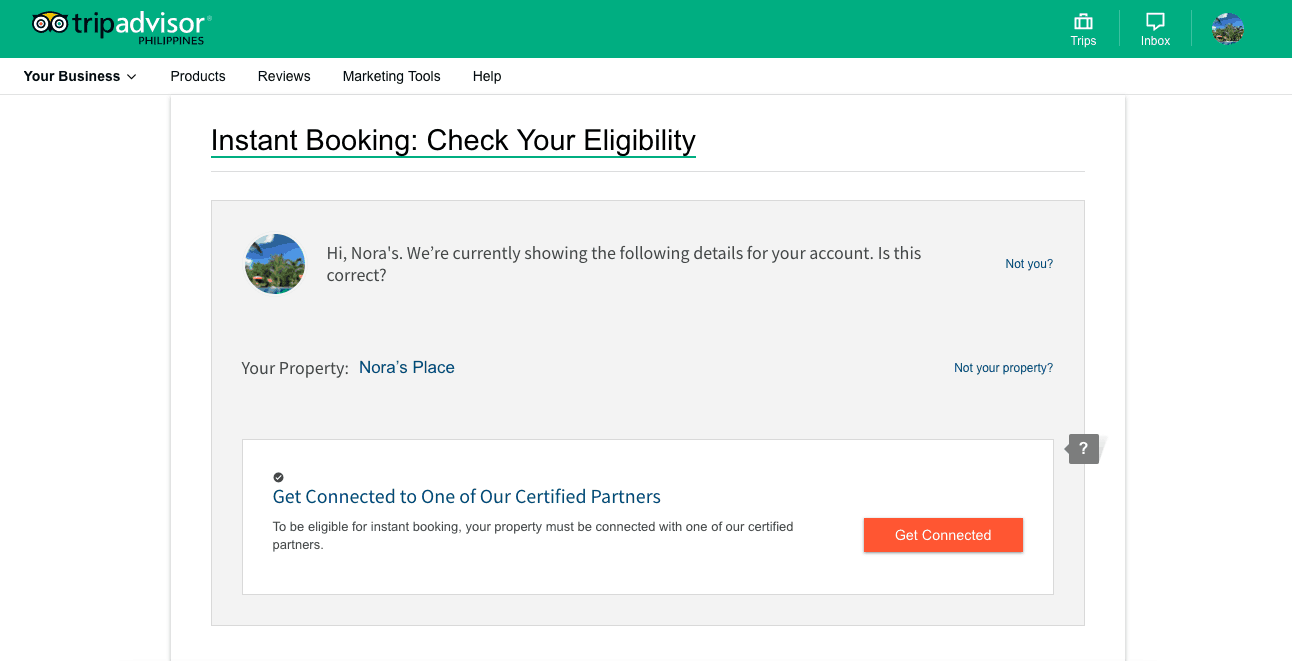Go to the Reviews menu item

pyautogui.click(x=284, y=76)
